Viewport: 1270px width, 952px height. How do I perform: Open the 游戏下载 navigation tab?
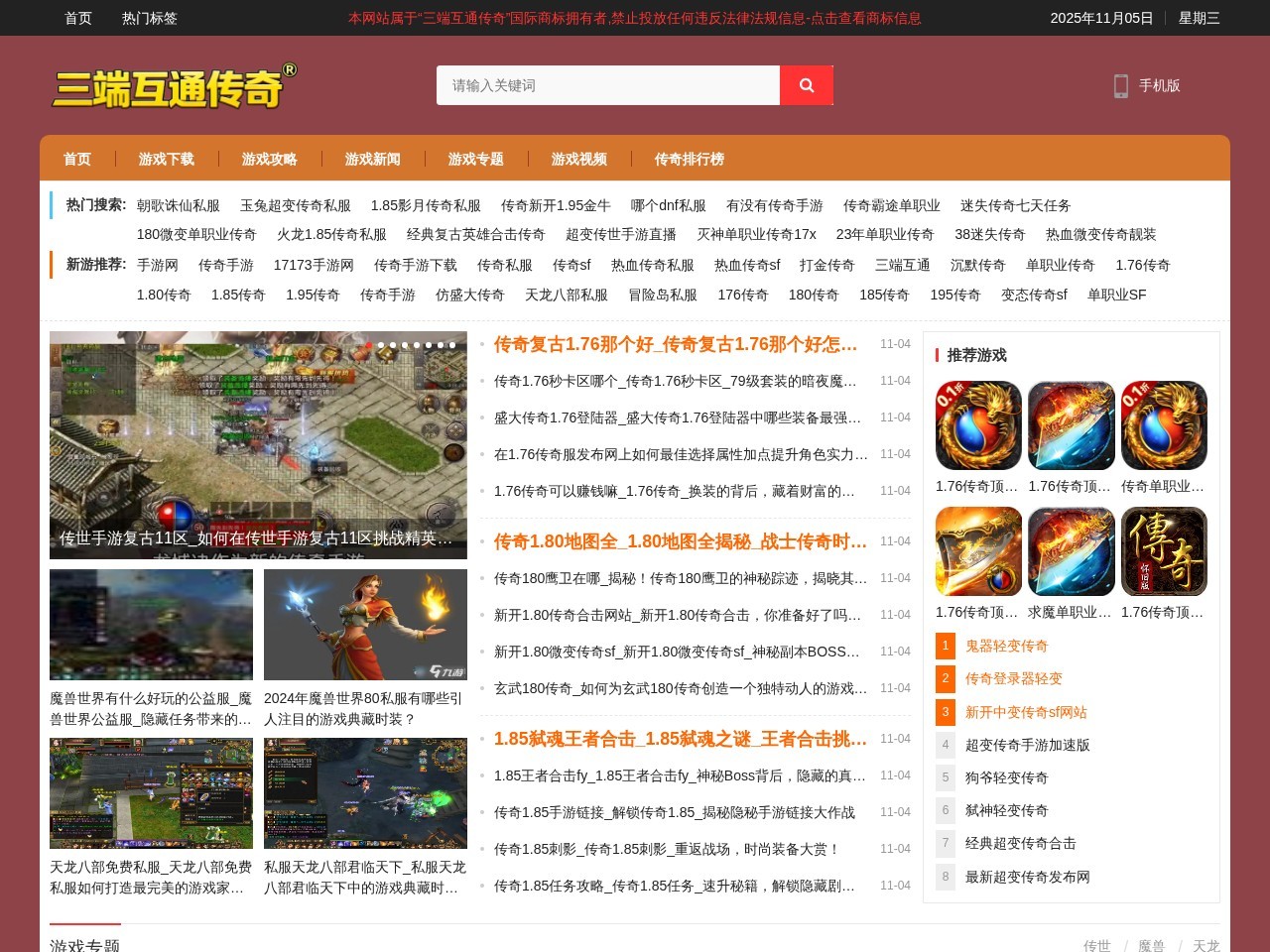[x=167, y=159]
